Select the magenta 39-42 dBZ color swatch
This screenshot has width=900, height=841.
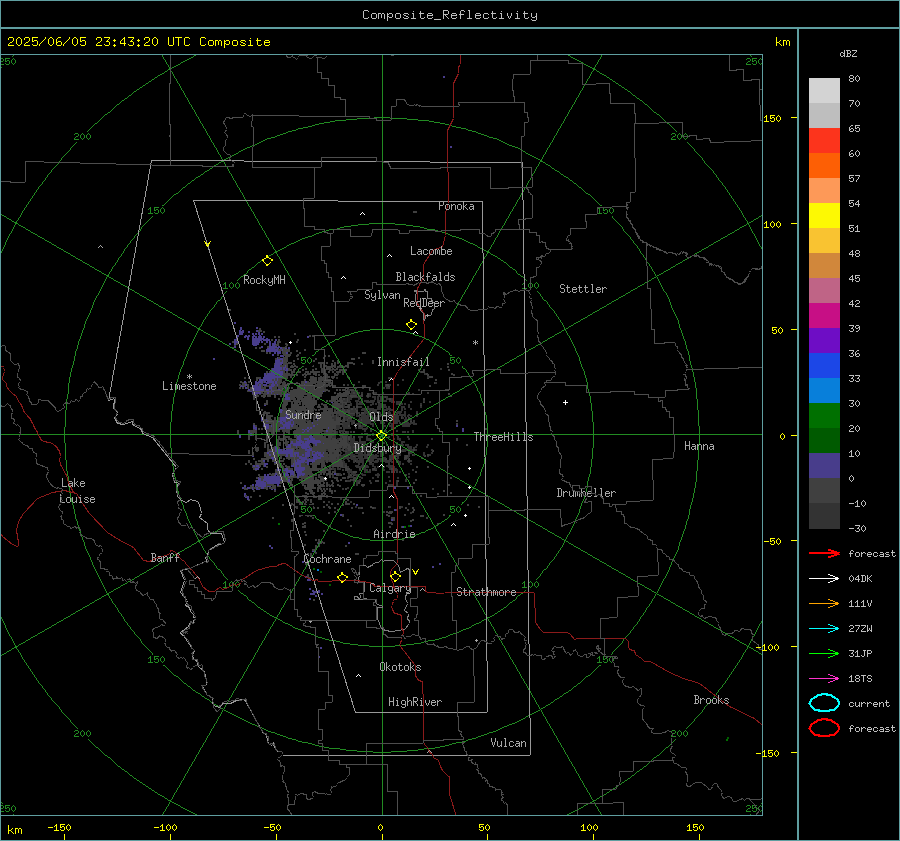pyautogui.click(x=824, y=315)
